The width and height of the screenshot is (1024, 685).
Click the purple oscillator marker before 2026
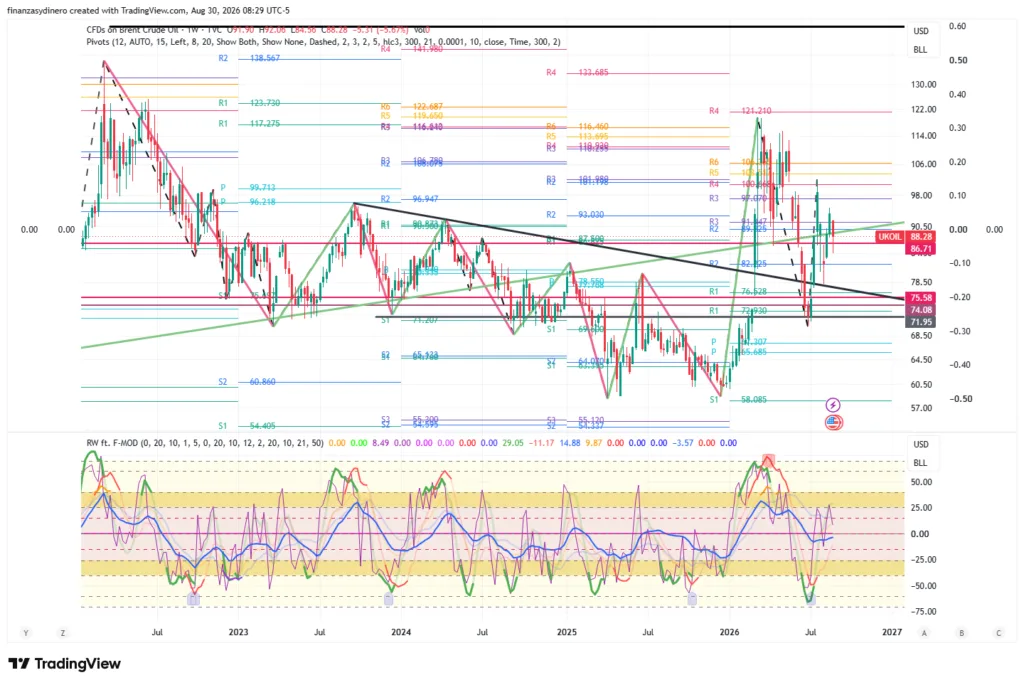click(692, 598)
